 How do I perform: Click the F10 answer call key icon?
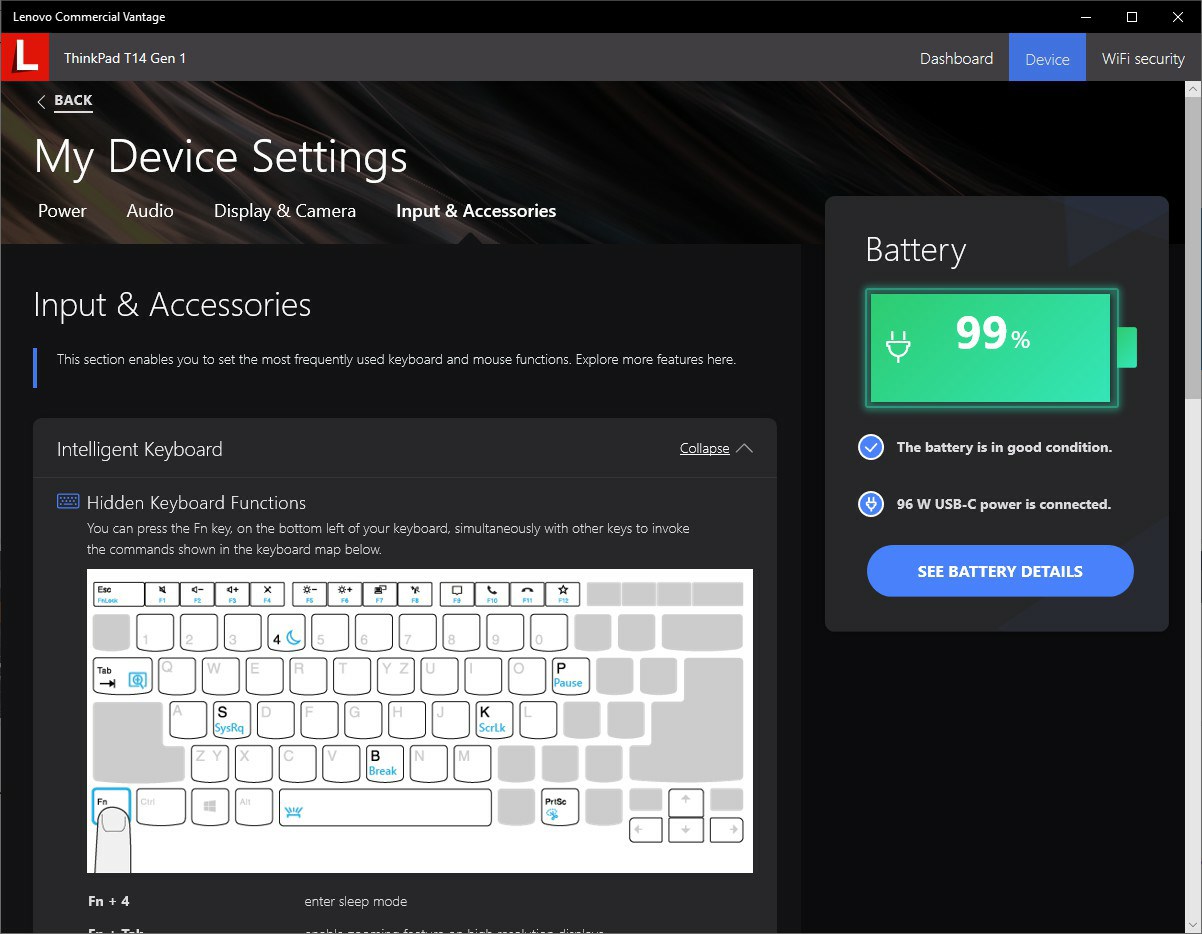point(492,594)
